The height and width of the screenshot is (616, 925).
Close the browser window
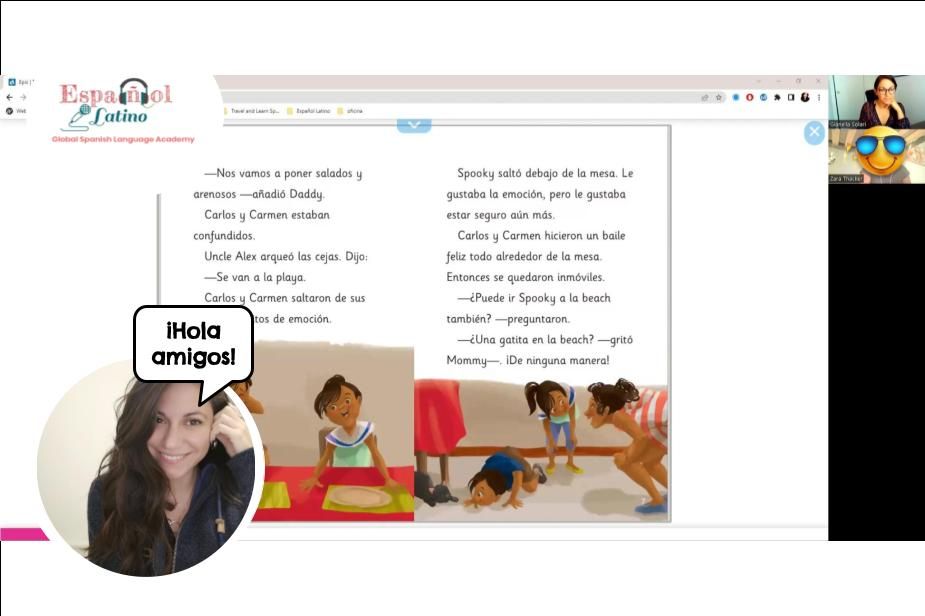click(x=818, y=81)
